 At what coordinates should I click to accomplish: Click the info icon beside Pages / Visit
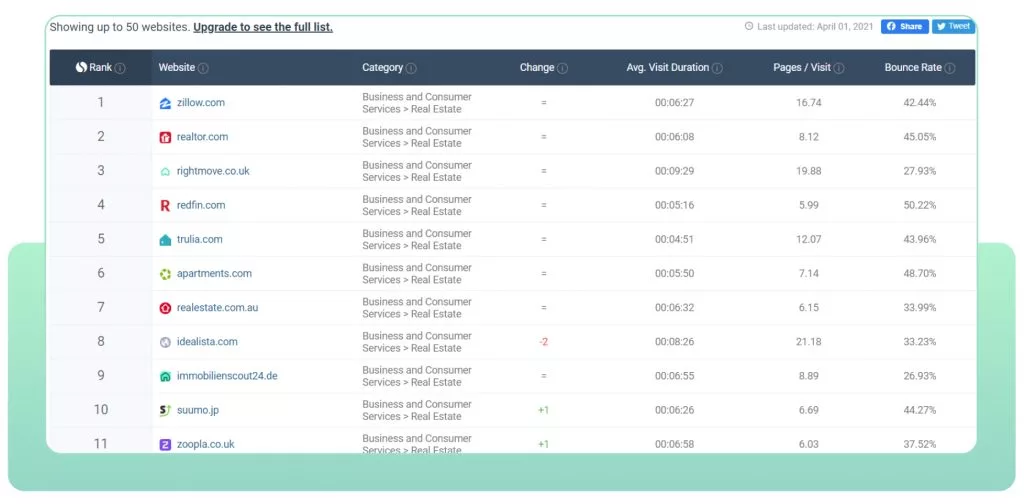[x=839, y=68]
